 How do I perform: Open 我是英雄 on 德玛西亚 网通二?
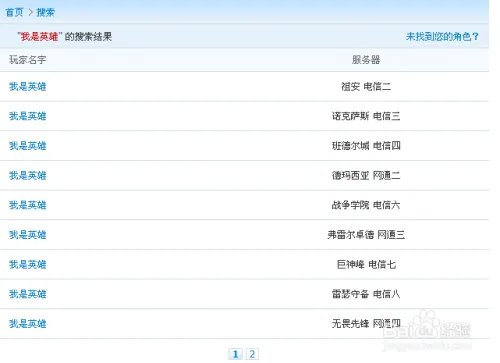(x=27, y=175)
